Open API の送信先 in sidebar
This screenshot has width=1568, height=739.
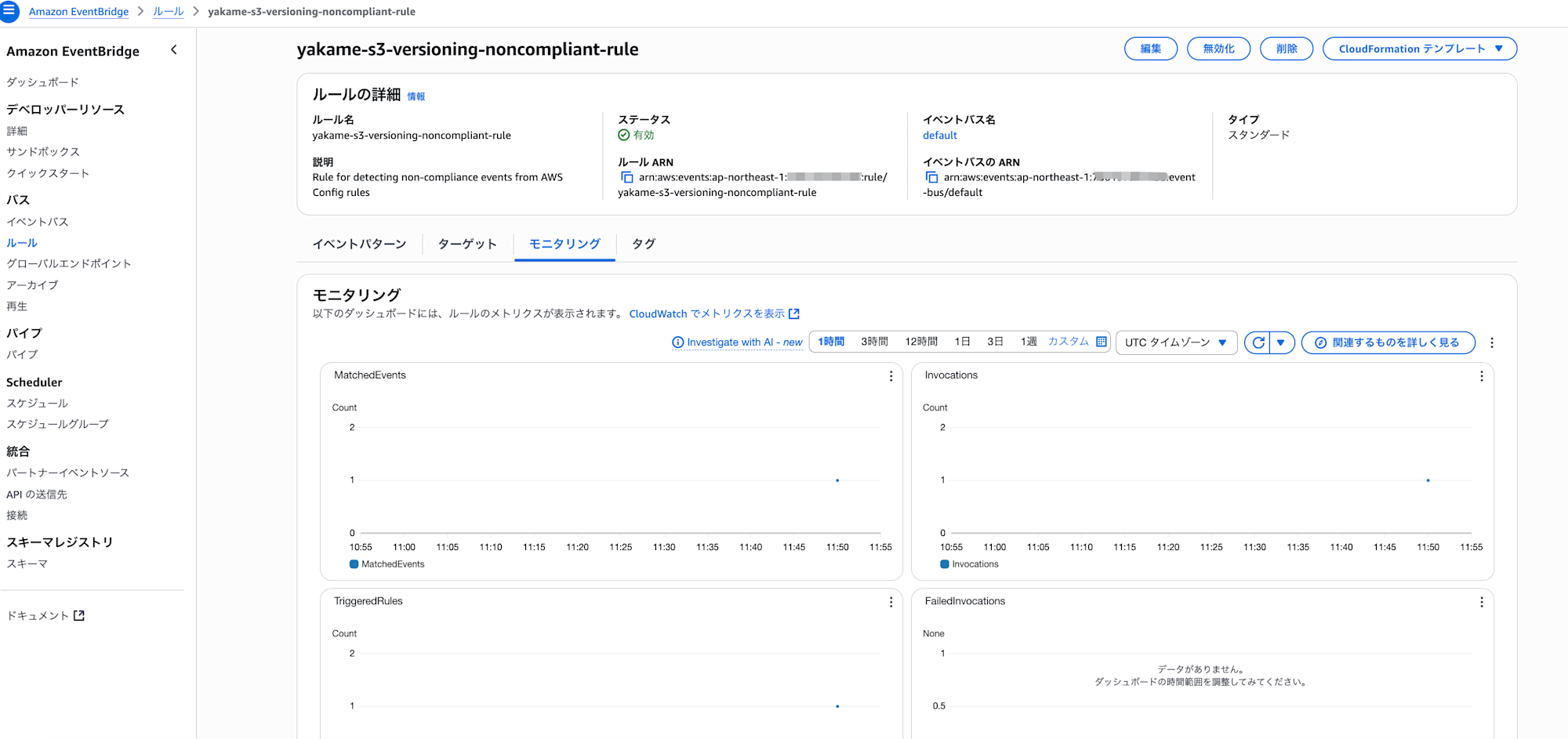[x=37, y=494]
